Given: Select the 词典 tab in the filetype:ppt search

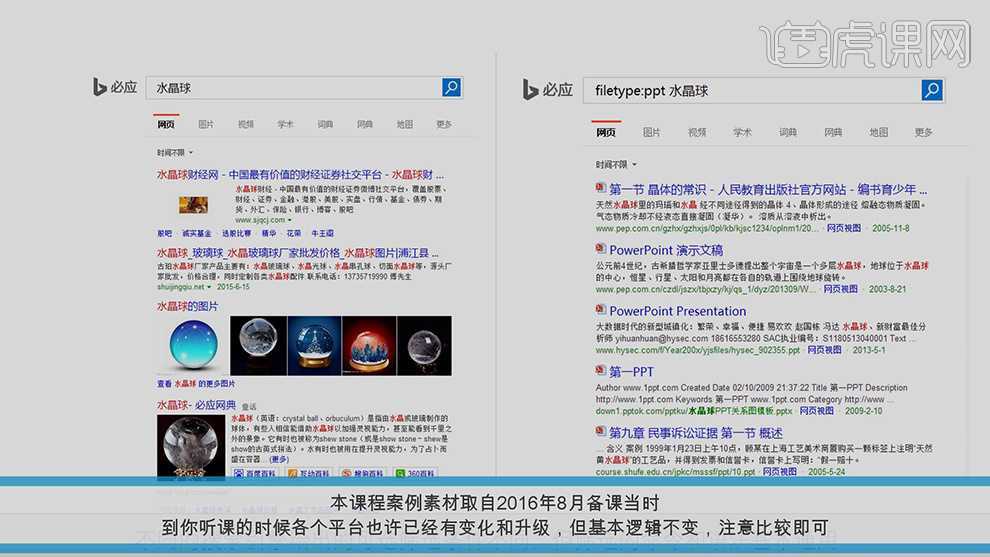Looking at the screenshot, I should [788, 132].
